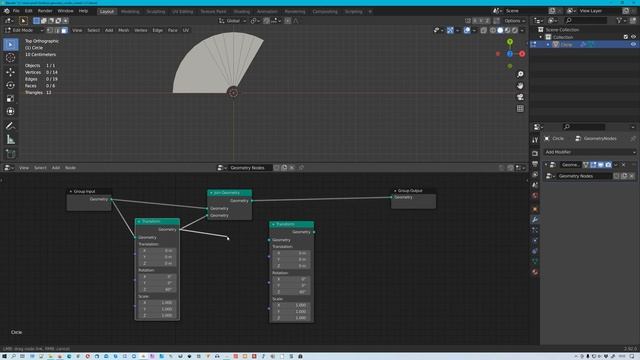The height and width of the screenshot is (360, 640).
Task: Switch to solid viewport shading
Action: [500, 30]
